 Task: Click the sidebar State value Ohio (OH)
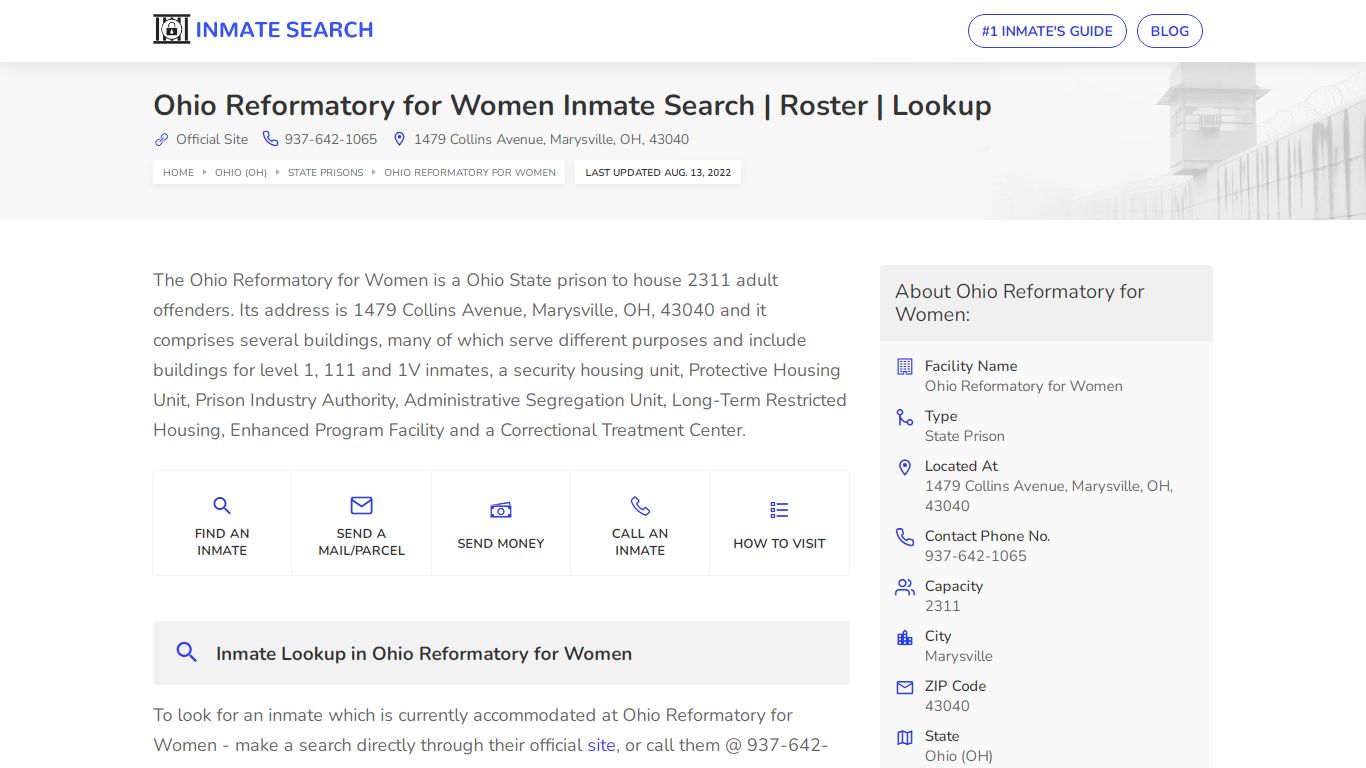[959, 756]
